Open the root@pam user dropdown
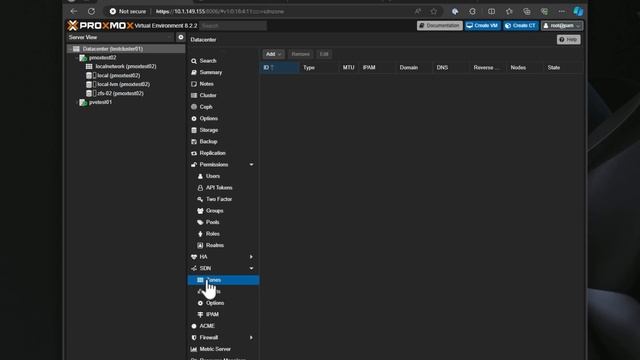 click(562, 25)
